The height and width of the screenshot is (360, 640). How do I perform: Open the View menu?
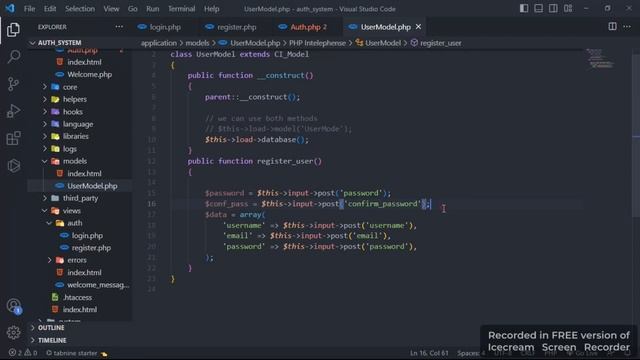111,9
